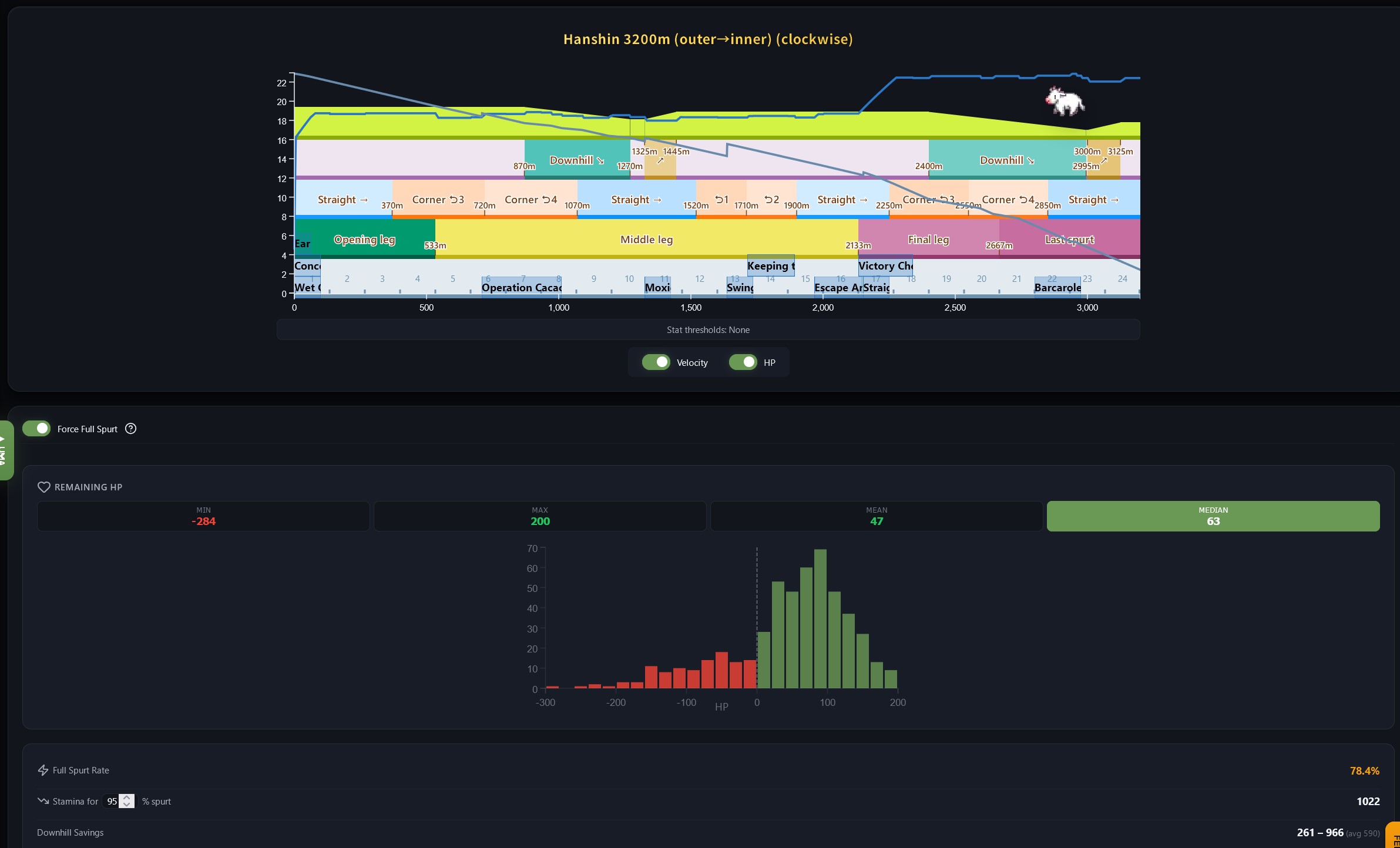The width and height of the screenshot is (1400, 848).
Task: Open the orange tab at bottom right
Action: 1394,837
